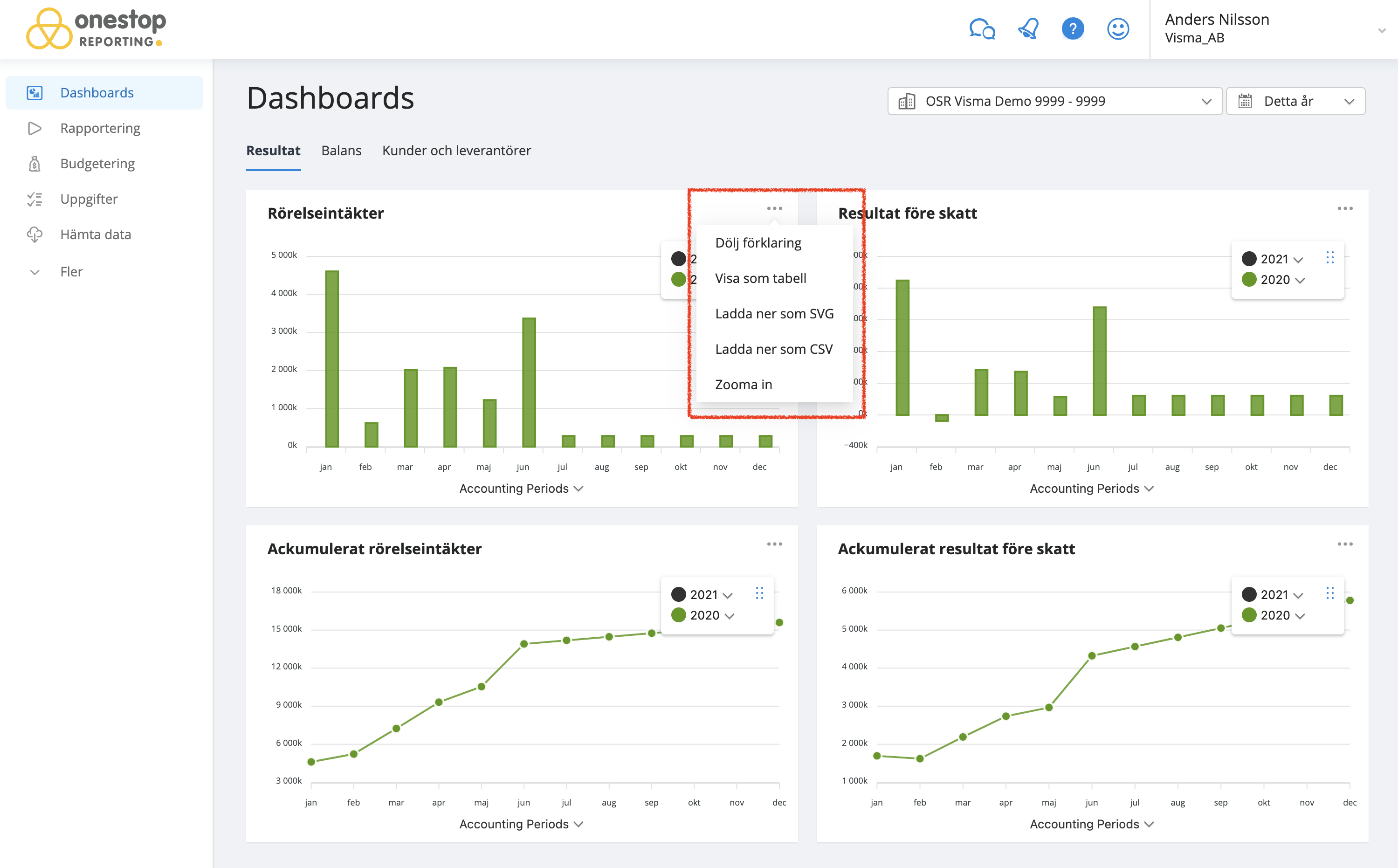Click the notification bell icon

pos(1028,29)
